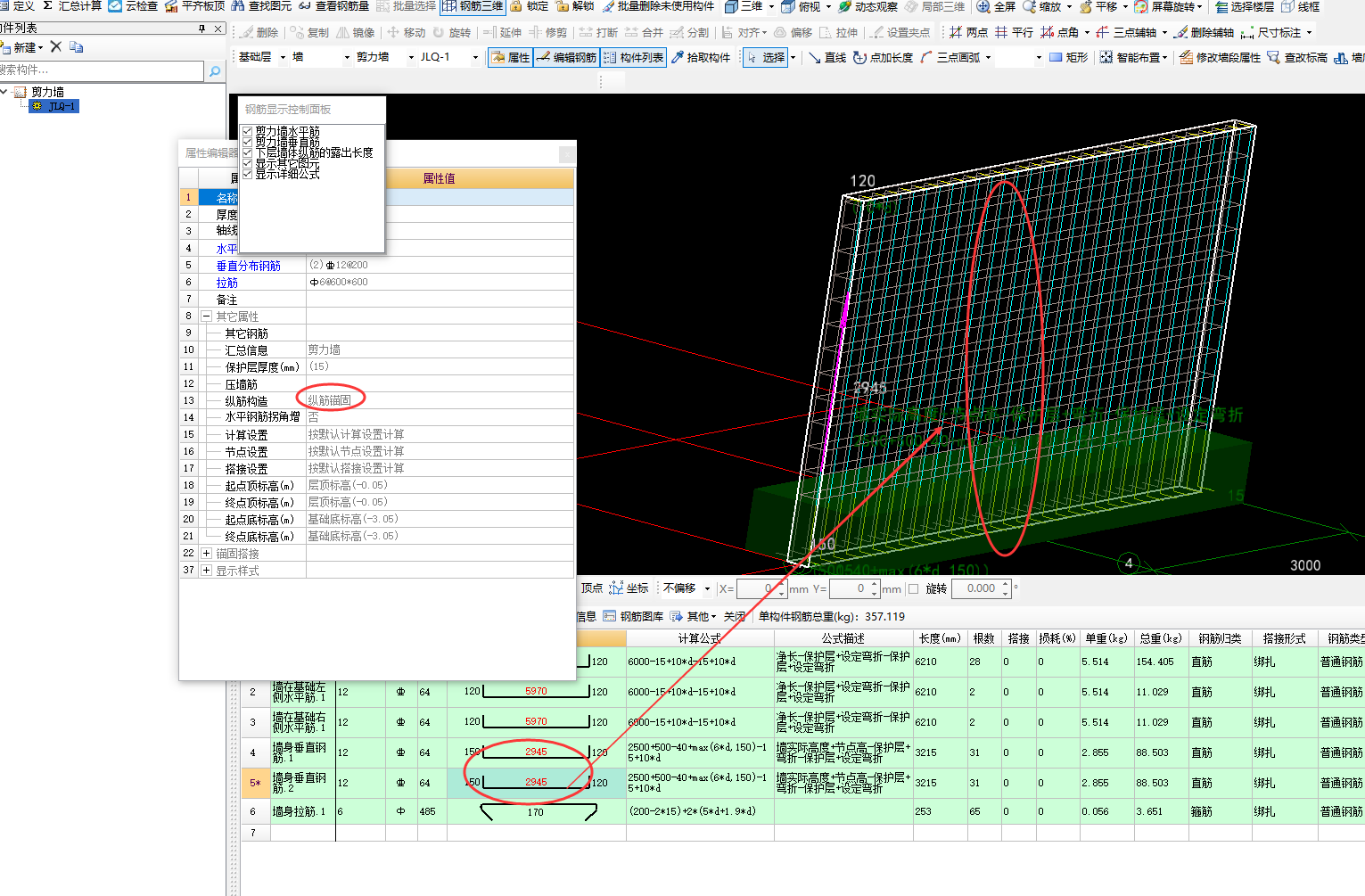
Task: Toggle the 属性 properties panel button
Action: 511,57
